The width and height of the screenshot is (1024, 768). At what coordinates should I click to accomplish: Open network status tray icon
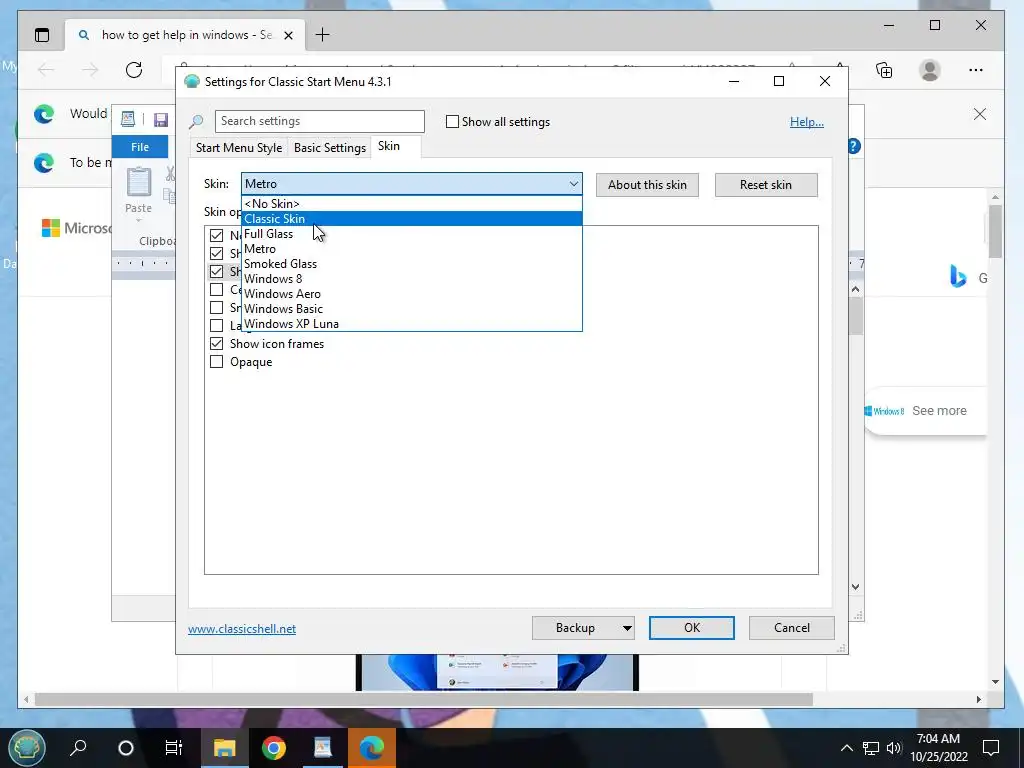[871, 748]
